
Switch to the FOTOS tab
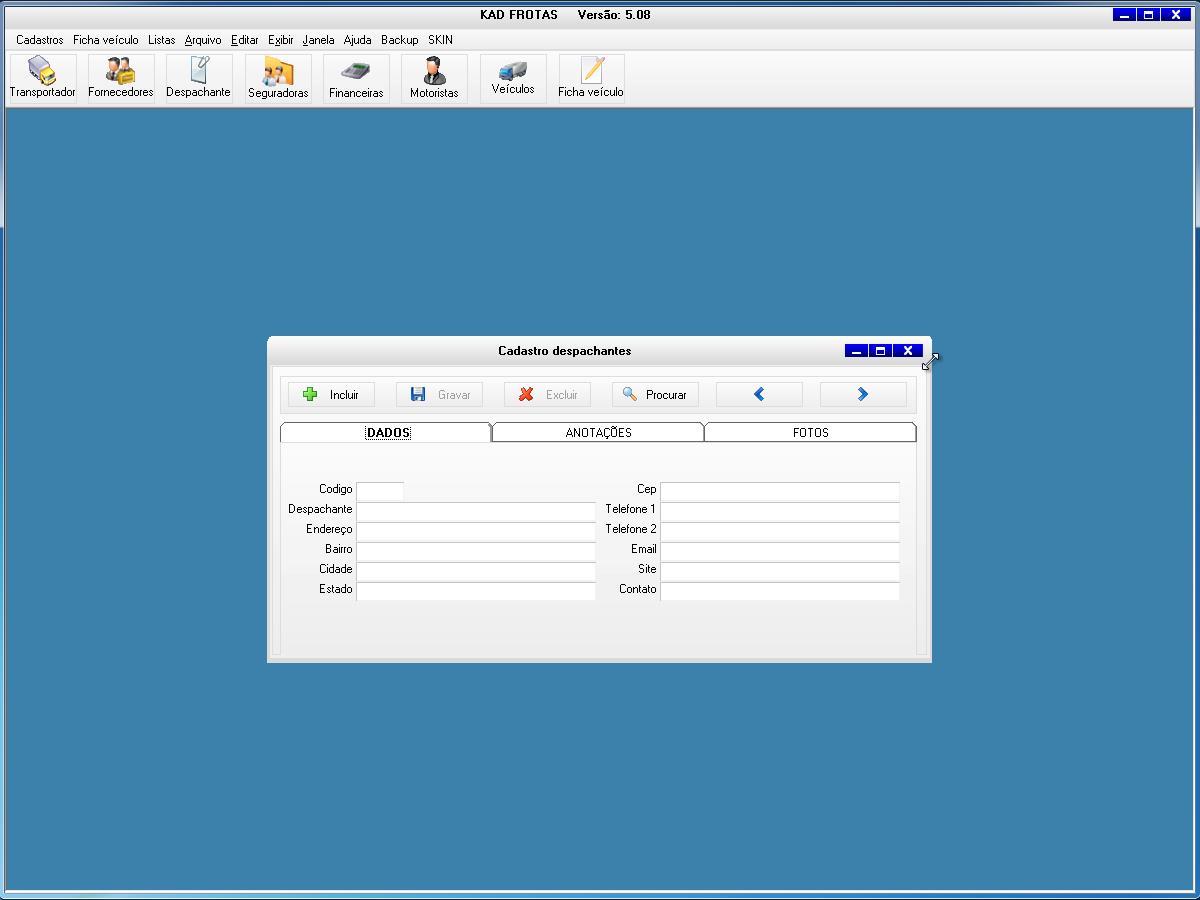tap(810, 433)
